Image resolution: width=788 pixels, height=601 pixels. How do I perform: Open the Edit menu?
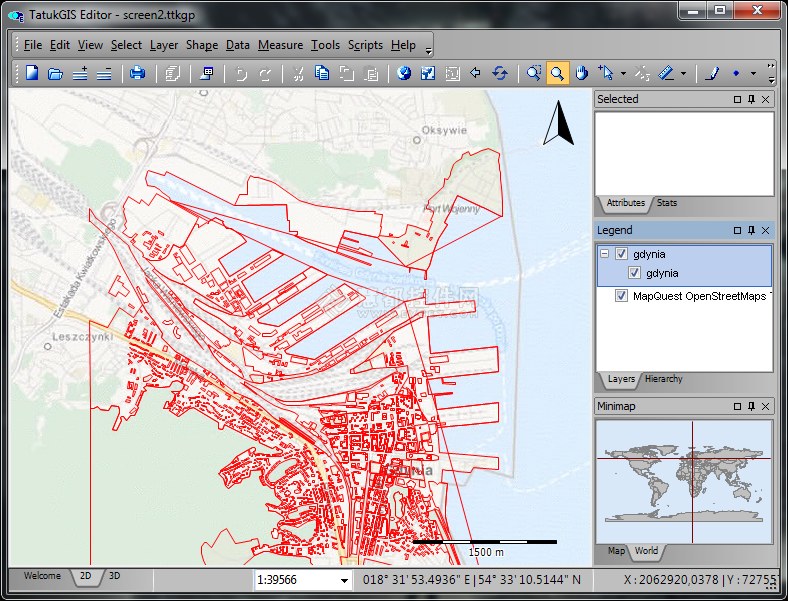(x=59, y=45)
